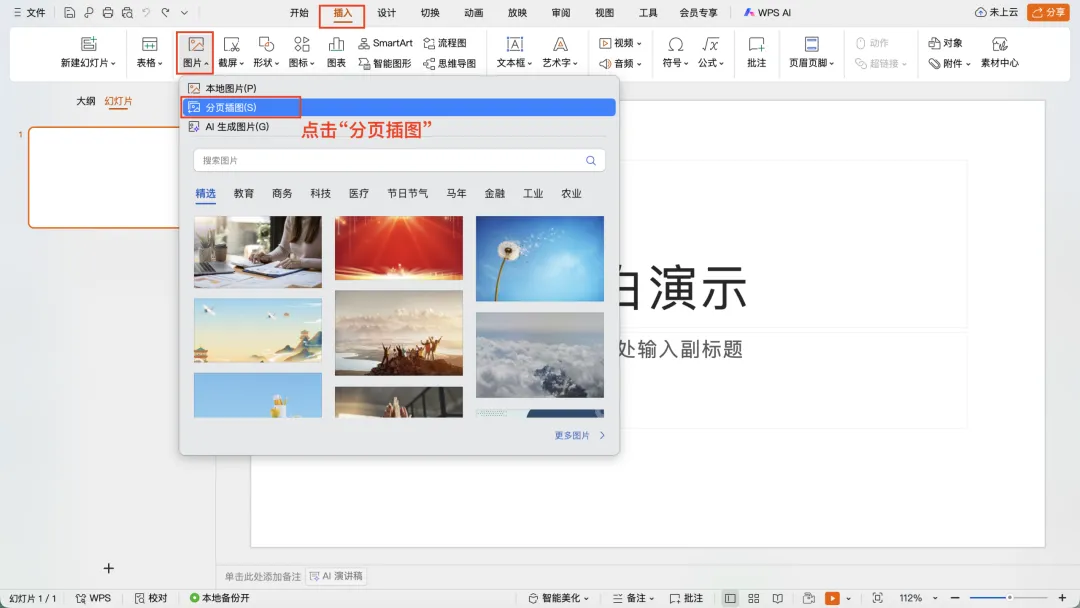Click the 智能图形 icon
Viewport: 1080px width, 608px height.
point(384,63)
